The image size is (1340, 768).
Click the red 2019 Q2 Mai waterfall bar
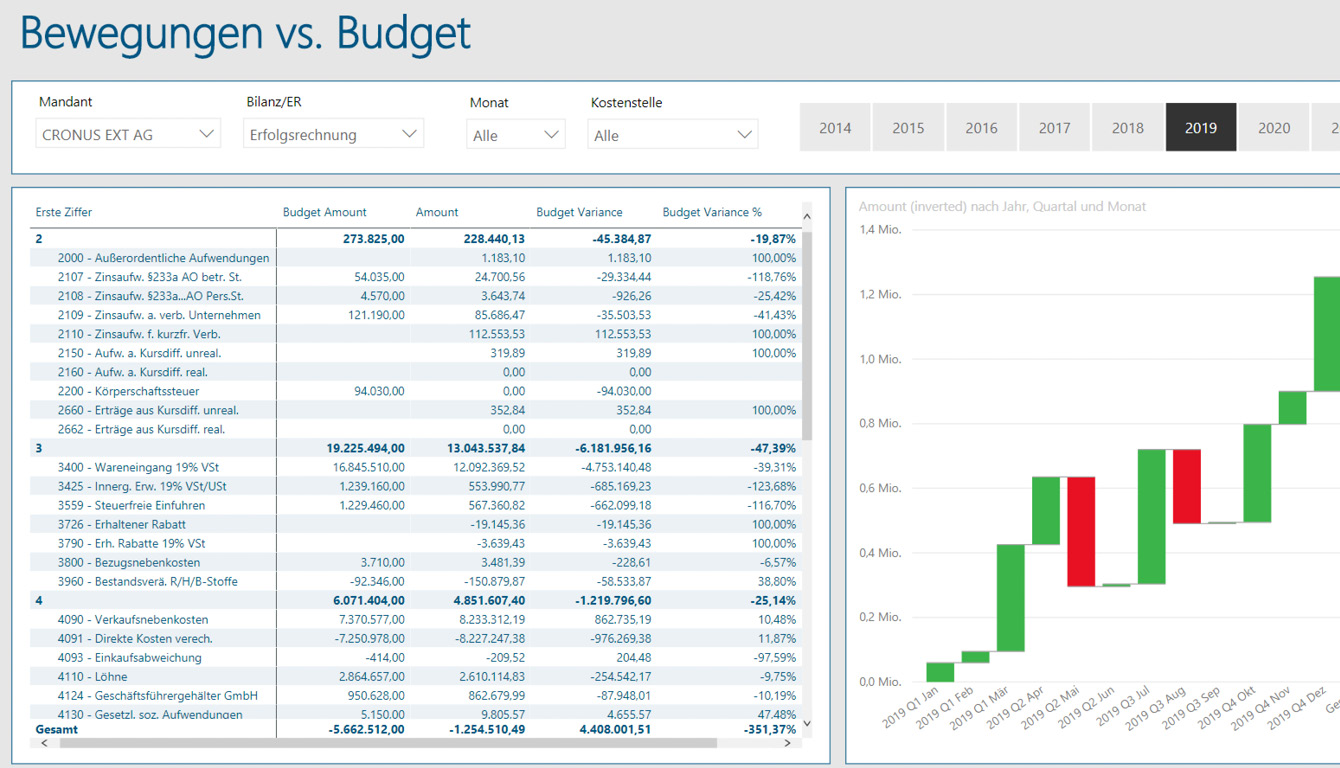click(1081, 531)
